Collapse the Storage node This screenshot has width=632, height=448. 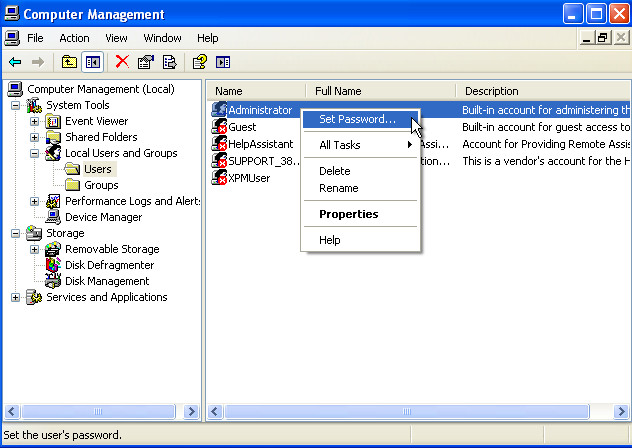(x=15, y=233)
